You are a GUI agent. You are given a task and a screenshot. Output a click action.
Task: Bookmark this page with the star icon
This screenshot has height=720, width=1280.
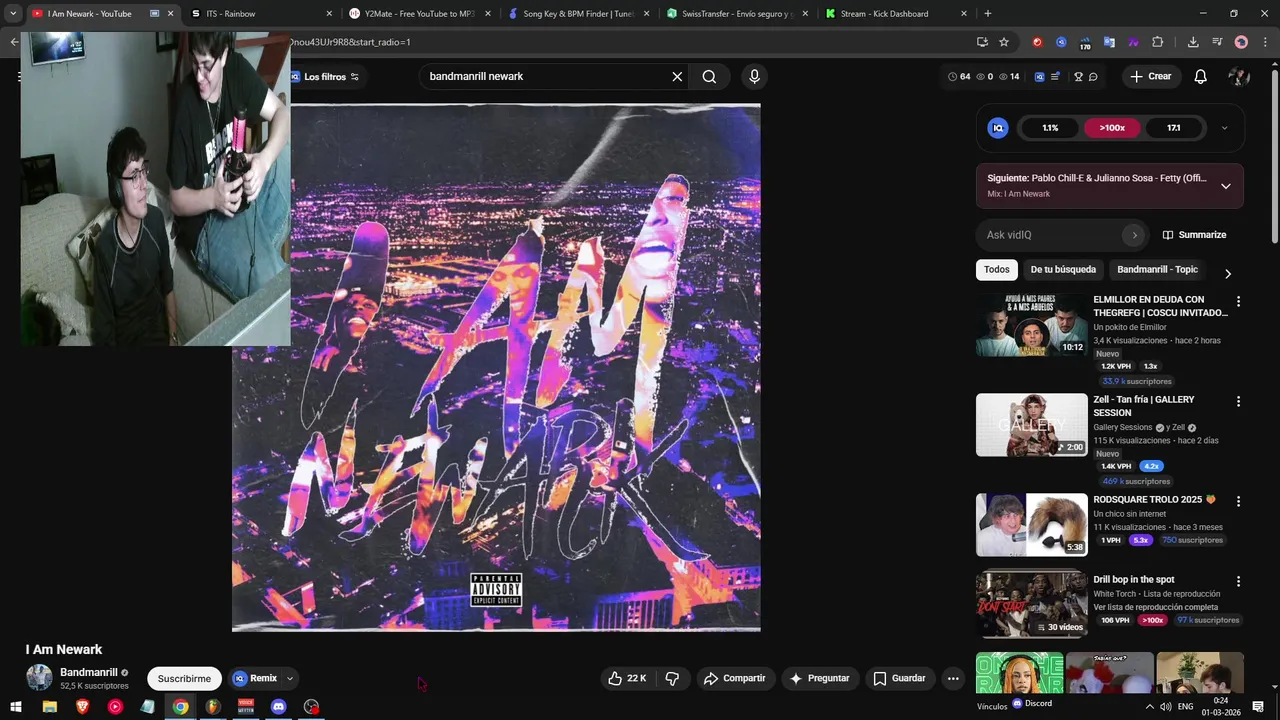coord(1004,42)
